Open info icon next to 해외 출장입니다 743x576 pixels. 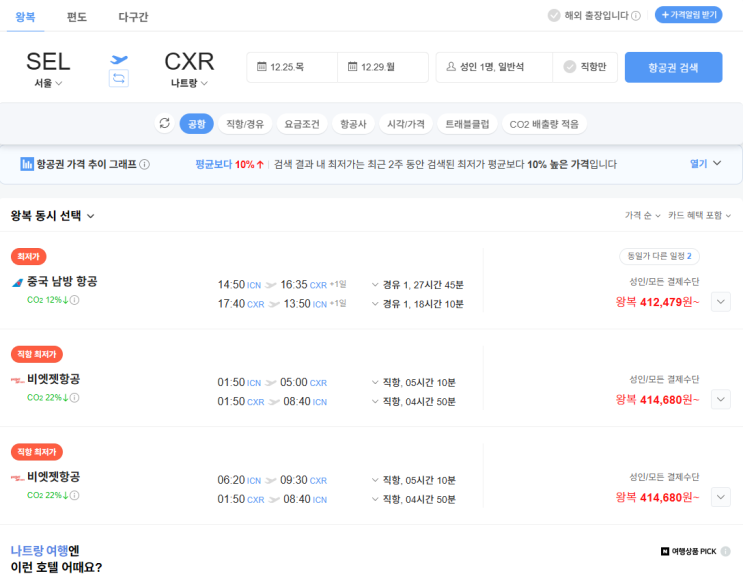click(x=636, y=16)
